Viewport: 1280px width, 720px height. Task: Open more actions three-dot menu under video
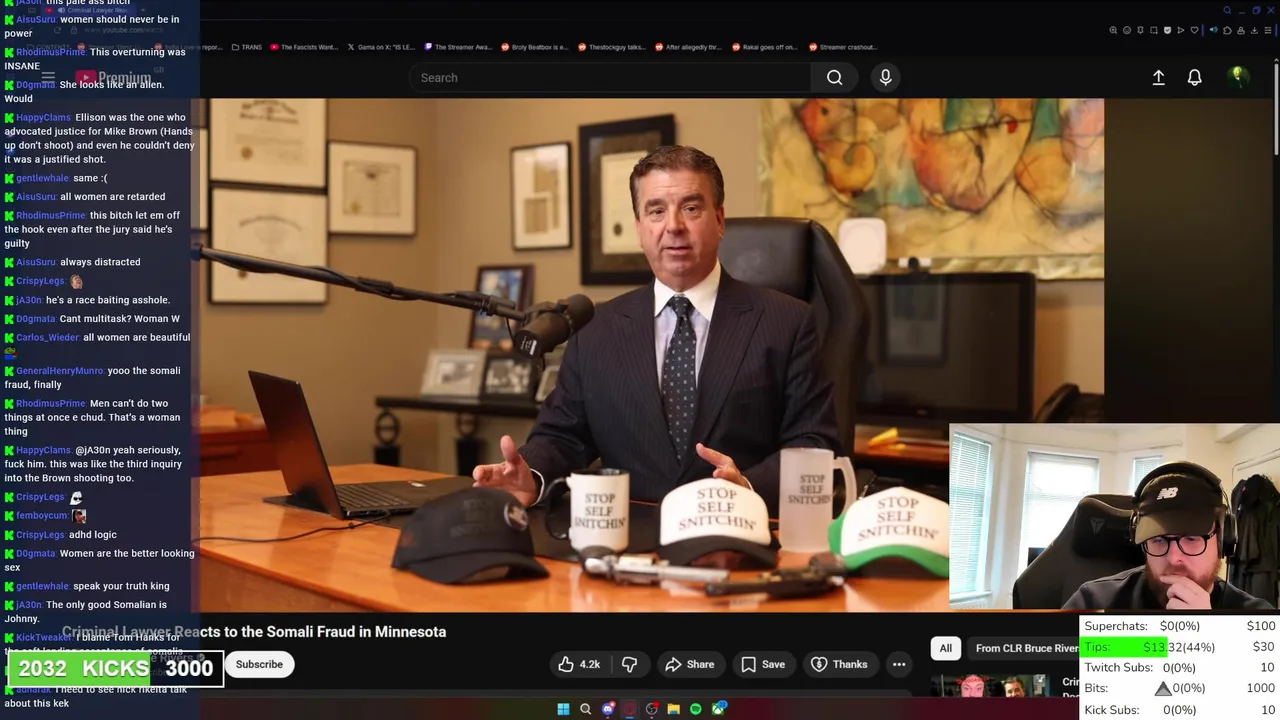(899, 664)
